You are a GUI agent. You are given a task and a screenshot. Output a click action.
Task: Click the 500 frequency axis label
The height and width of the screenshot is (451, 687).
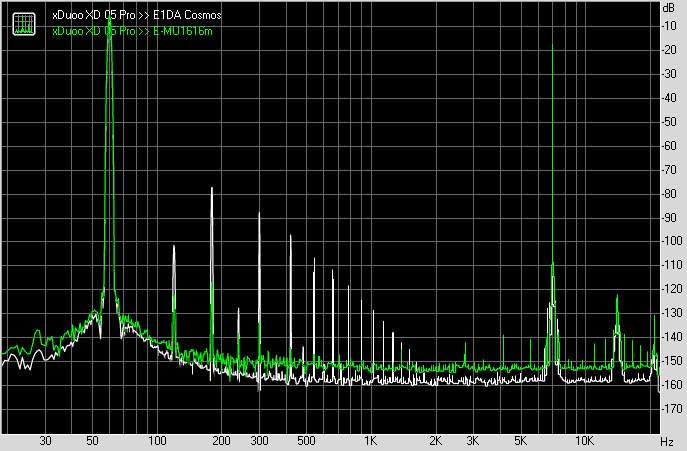click(x=306, y=441)
